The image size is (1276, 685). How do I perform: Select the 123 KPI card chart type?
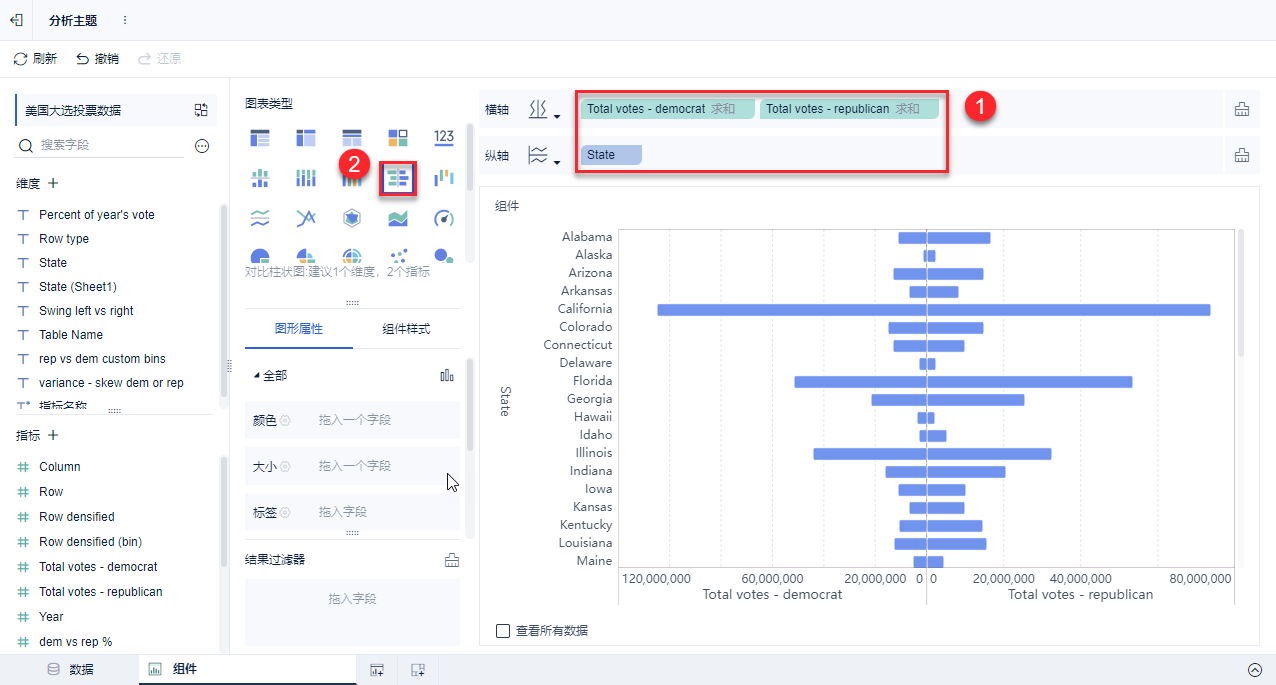point(444,137)
